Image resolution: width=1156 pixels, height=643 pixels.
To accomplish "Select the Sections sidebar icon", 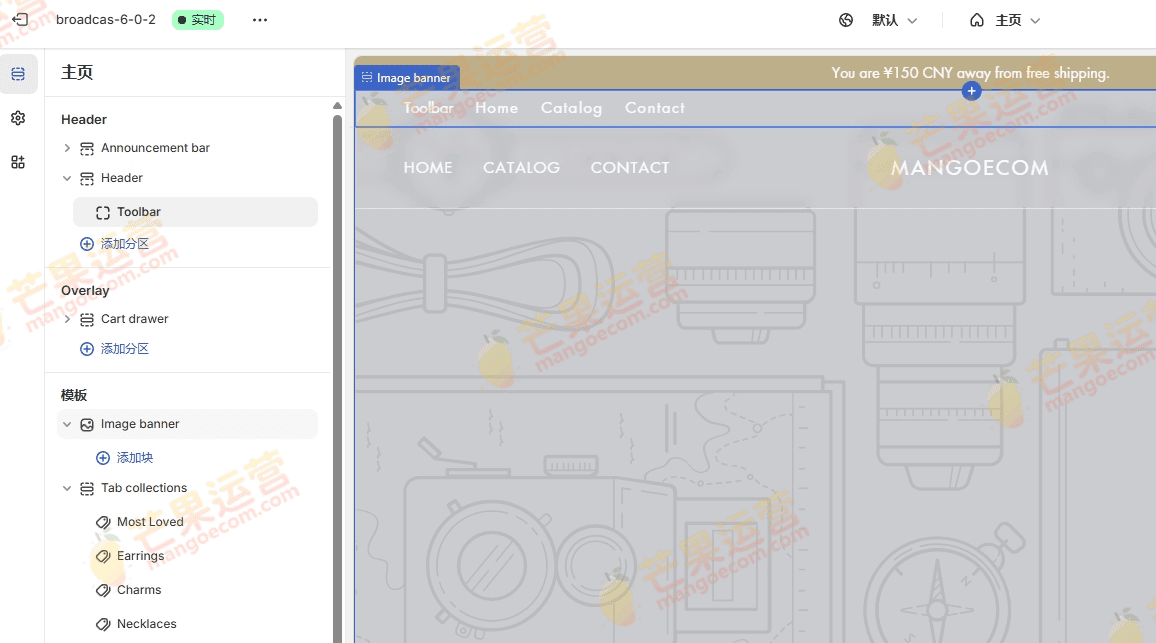I will 18,74.
